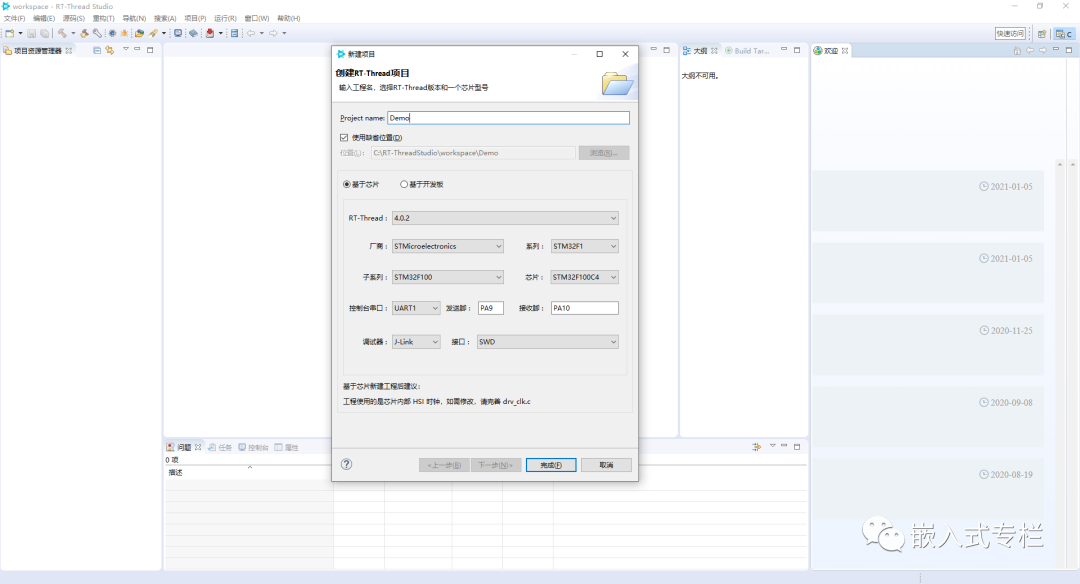Click the red download package icon
Viewport: 1080px width, 584px height.
point(209,33)
